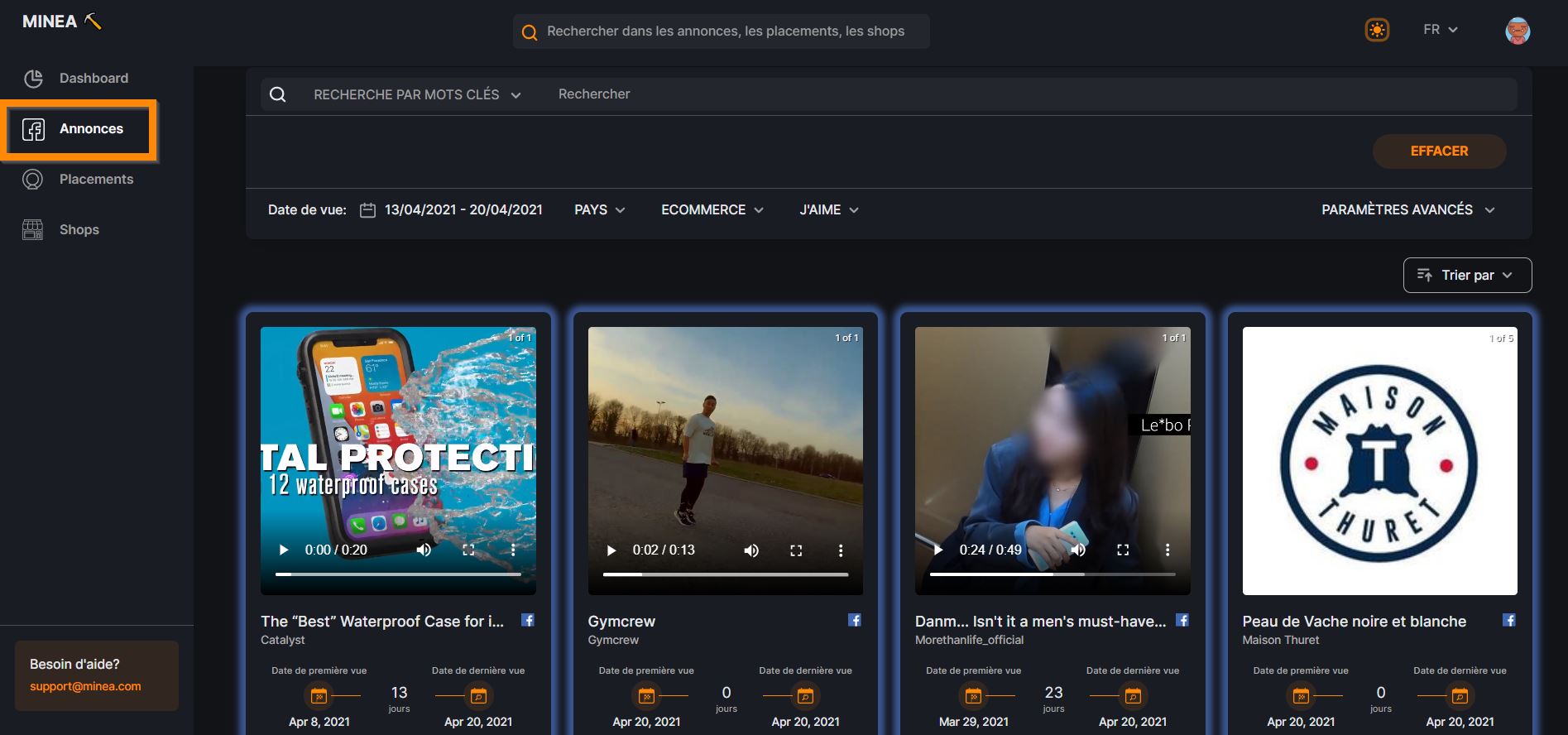Screen dimensions: 1568x735
Task: Open Danm... Isn't it a men's must-have ad
Action: [x=1041, y=622]
